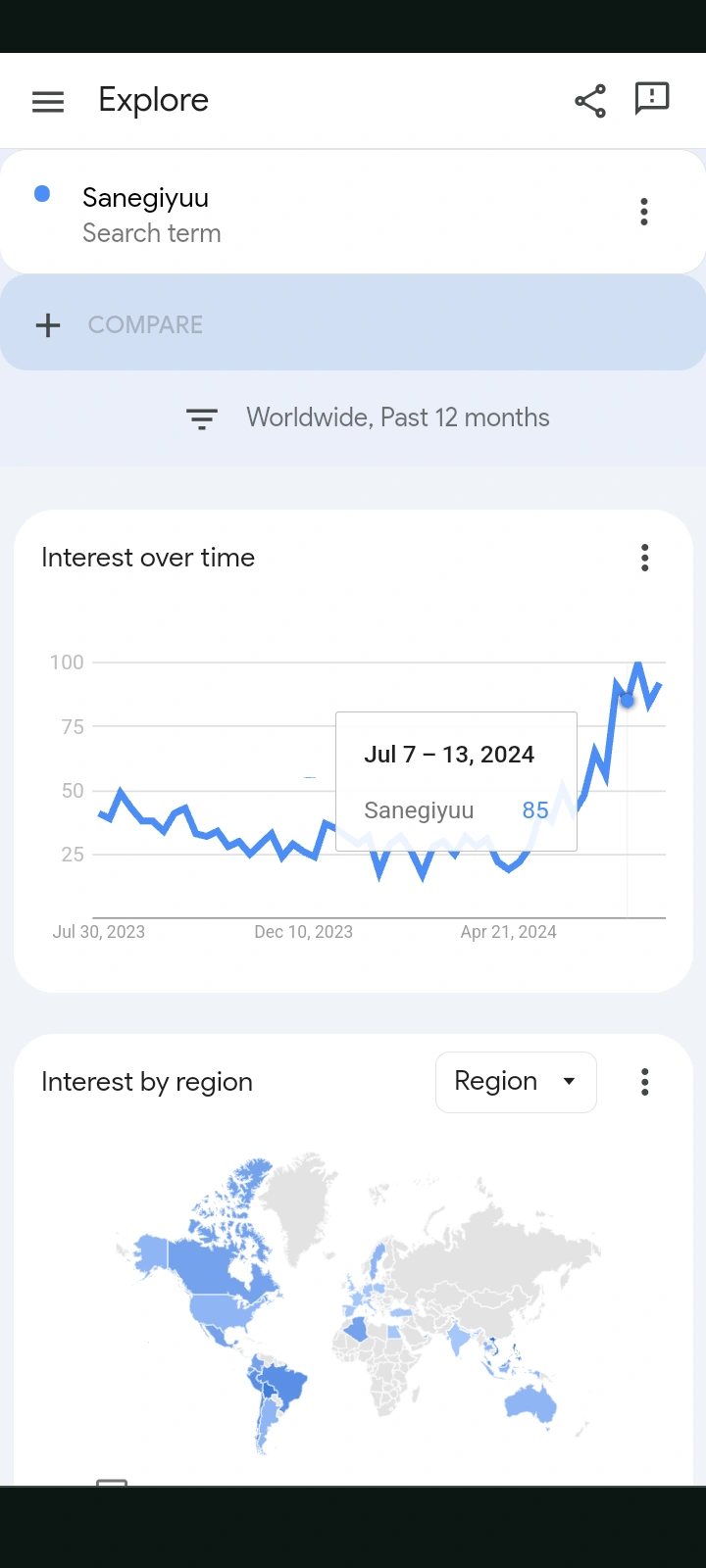Click the Explore page title
The image size is (706, 1568).
tap(154, 101)
